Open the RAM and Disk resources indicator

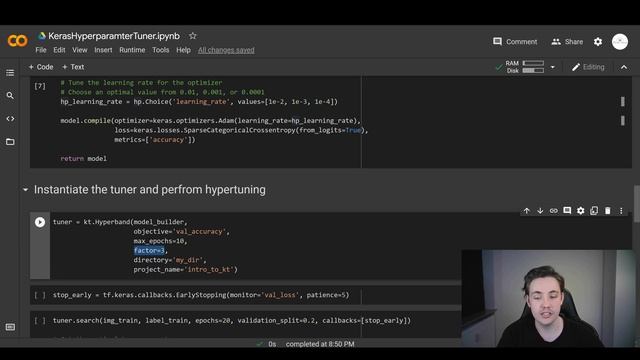[524, 67]
